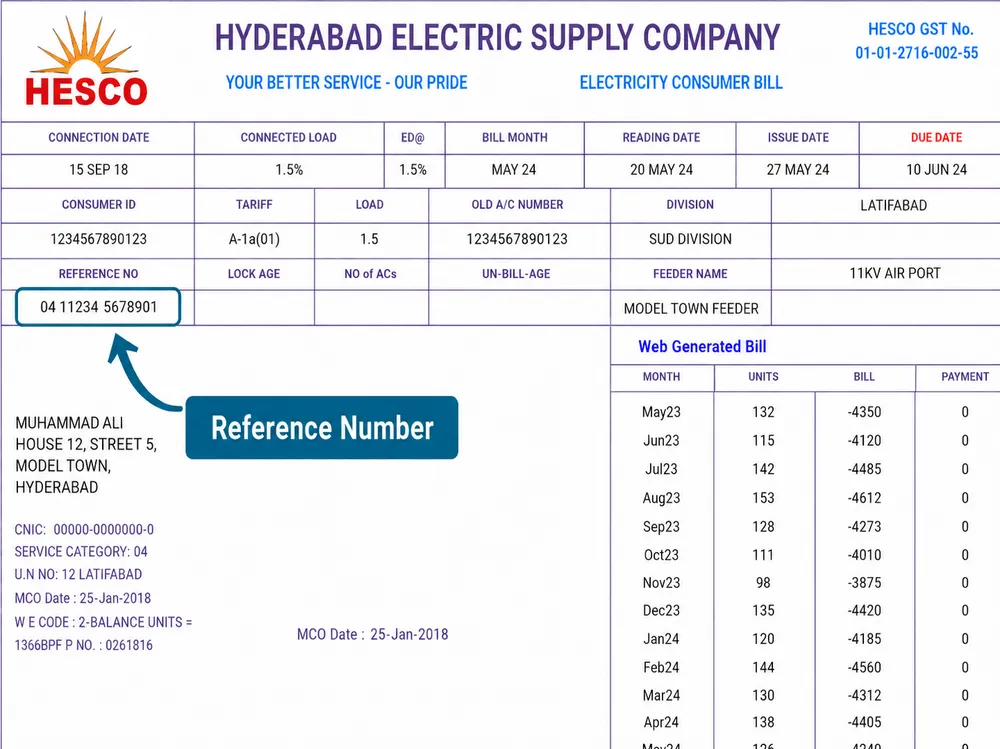Click the NO of ACs header
The height and width of the screenshot is (749, 1000).
tap(370, 274)
